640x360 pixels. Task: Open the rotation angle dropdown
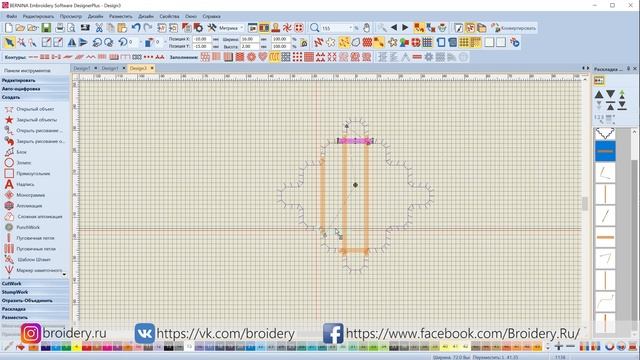tap(140, 42)
